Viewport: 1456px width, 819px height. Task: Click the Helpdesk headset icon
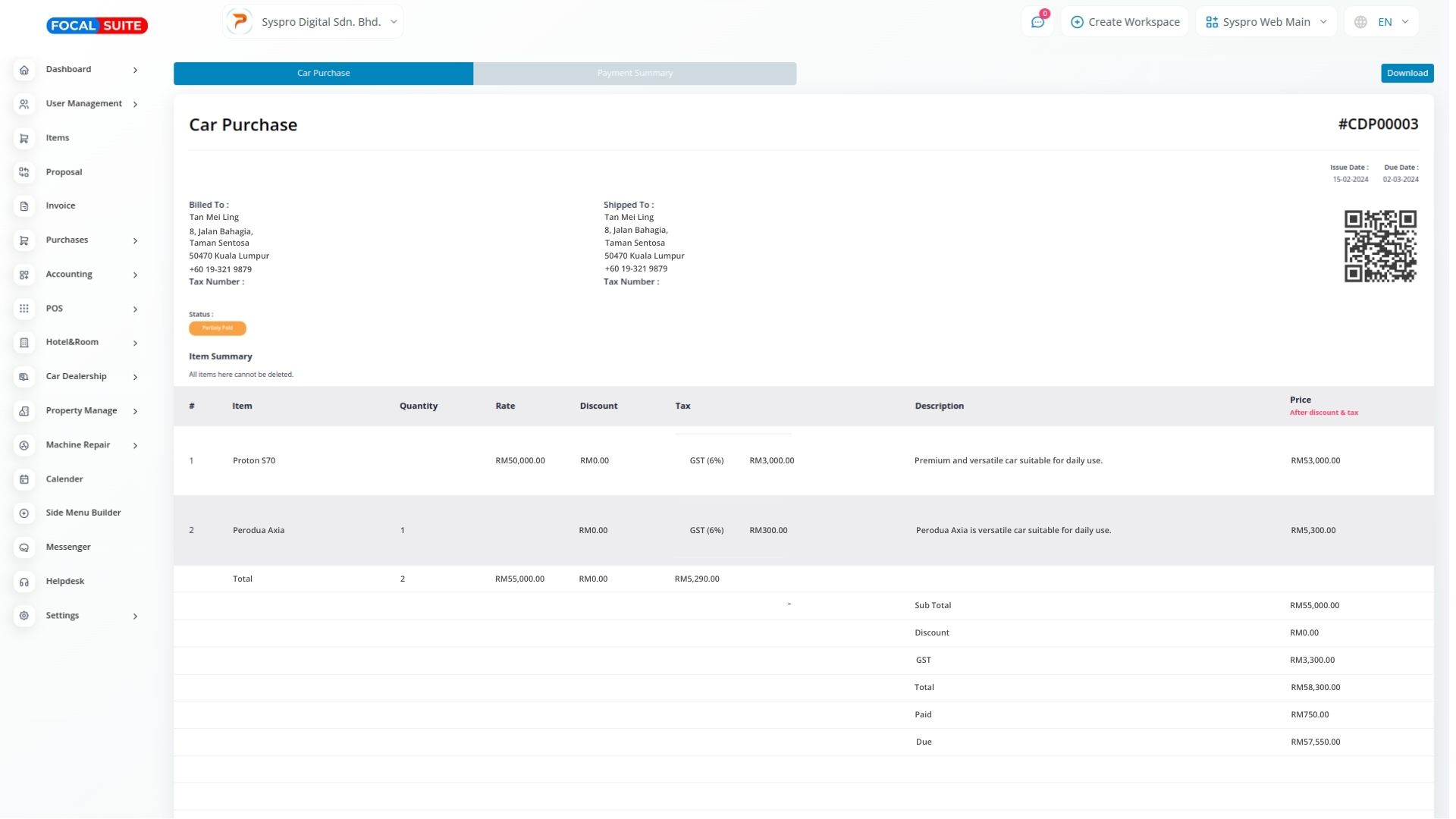(x=24, y=582)
